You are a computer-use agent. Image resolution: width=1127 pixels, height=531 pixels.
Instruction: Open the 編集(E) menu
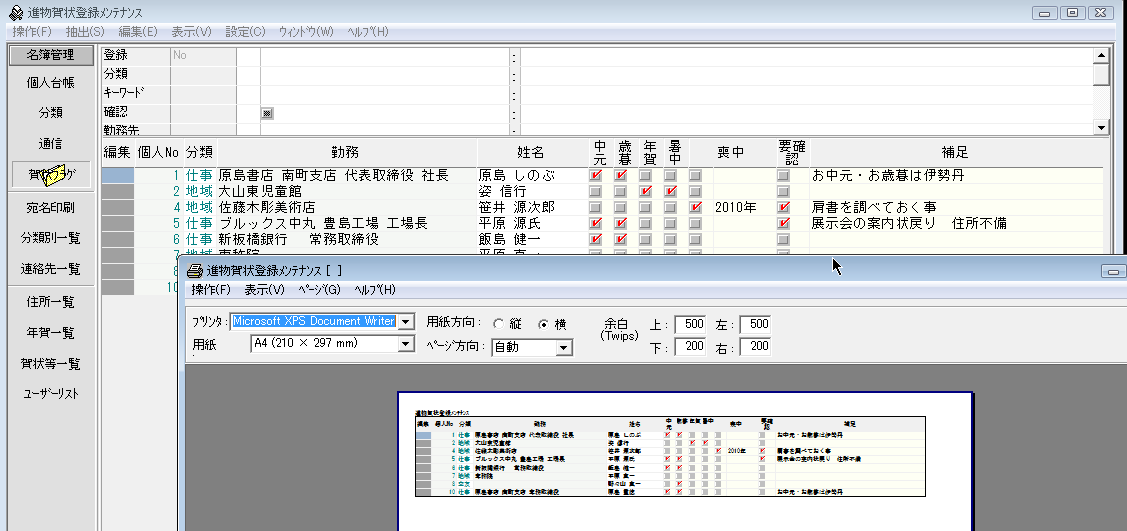pos(138,32)
